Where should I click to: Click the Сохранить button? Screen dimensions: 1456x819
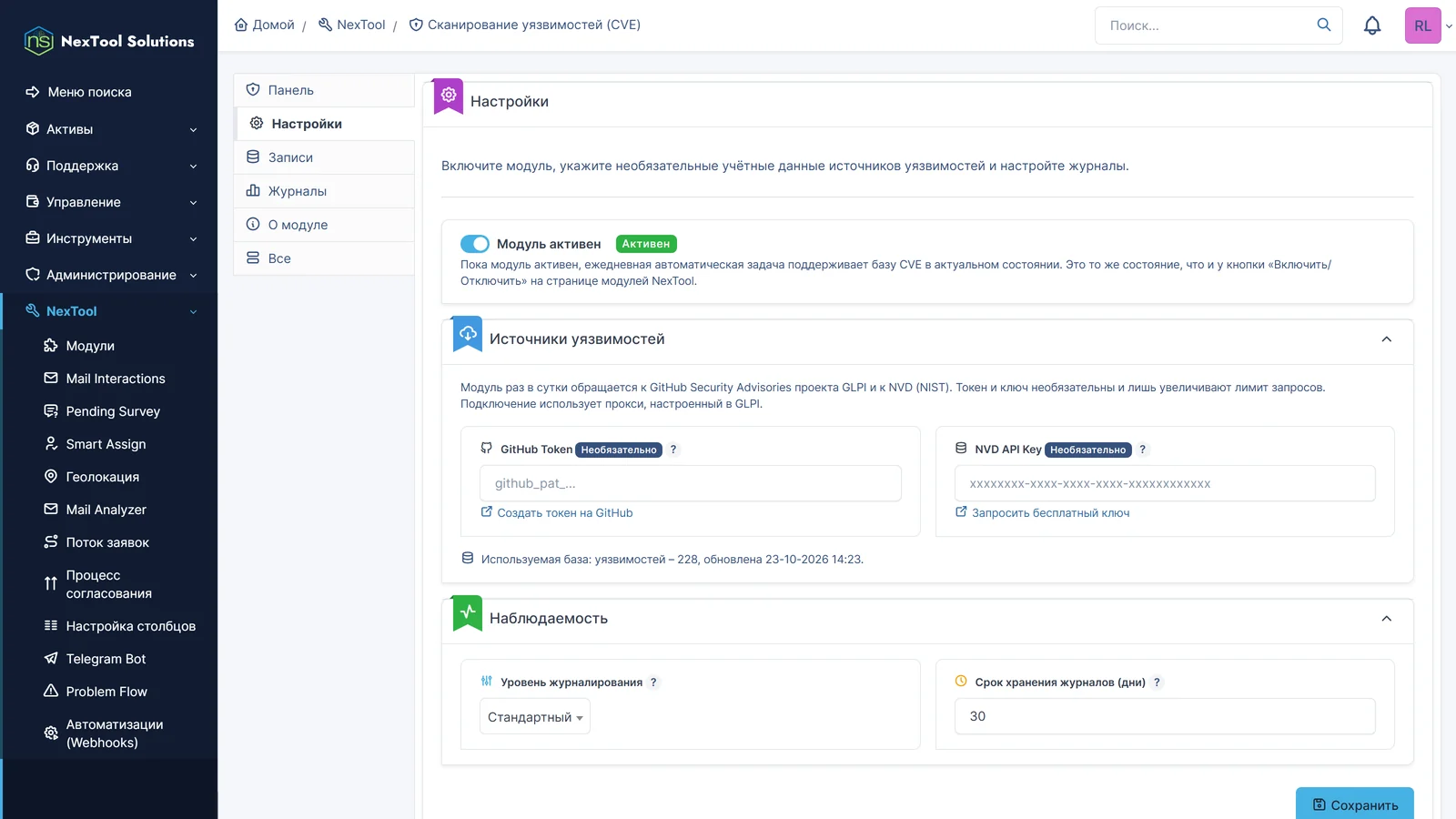click(1355, 804)
